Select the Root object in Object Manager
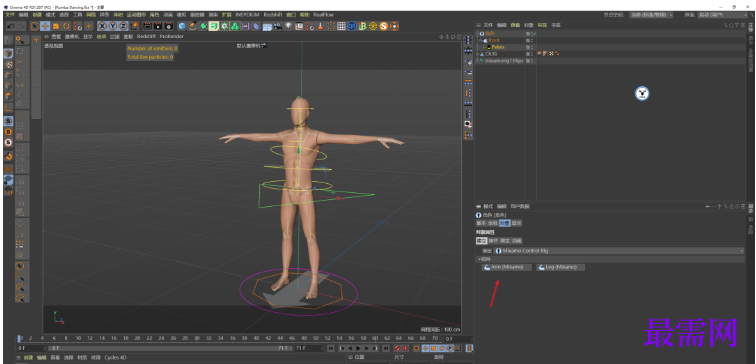This screenshot has height=364, width=756. click(494, 40)
